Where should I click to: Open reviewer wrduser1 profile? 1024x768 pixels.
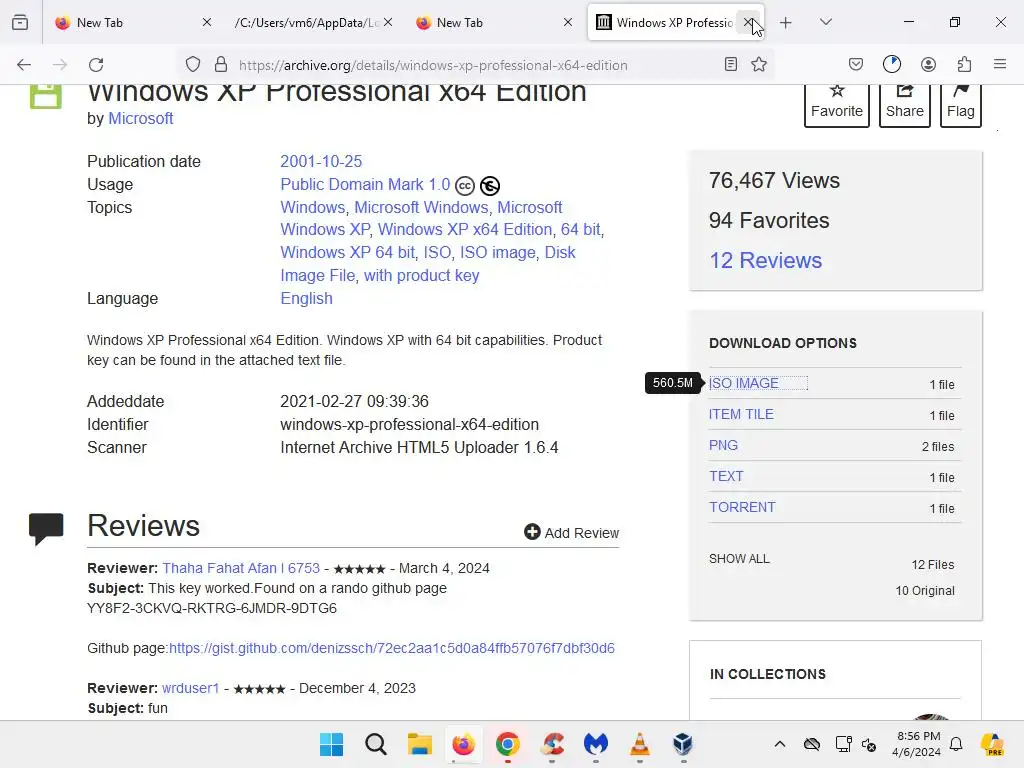[191, 688]
